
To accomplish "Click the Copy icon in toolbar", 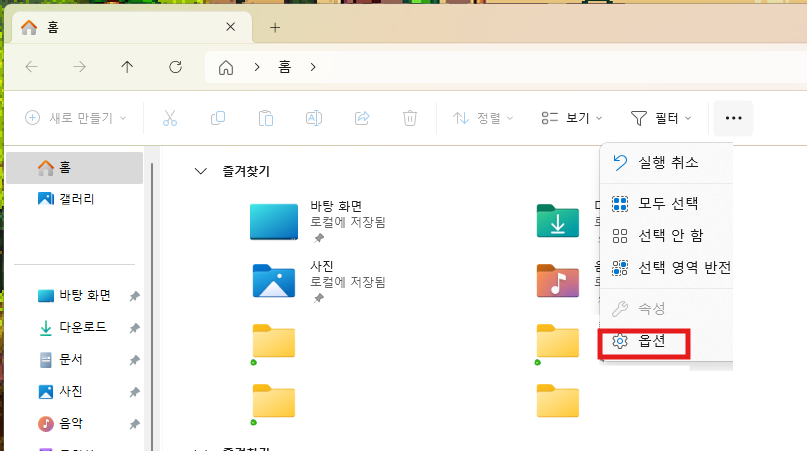I will 218,118.
